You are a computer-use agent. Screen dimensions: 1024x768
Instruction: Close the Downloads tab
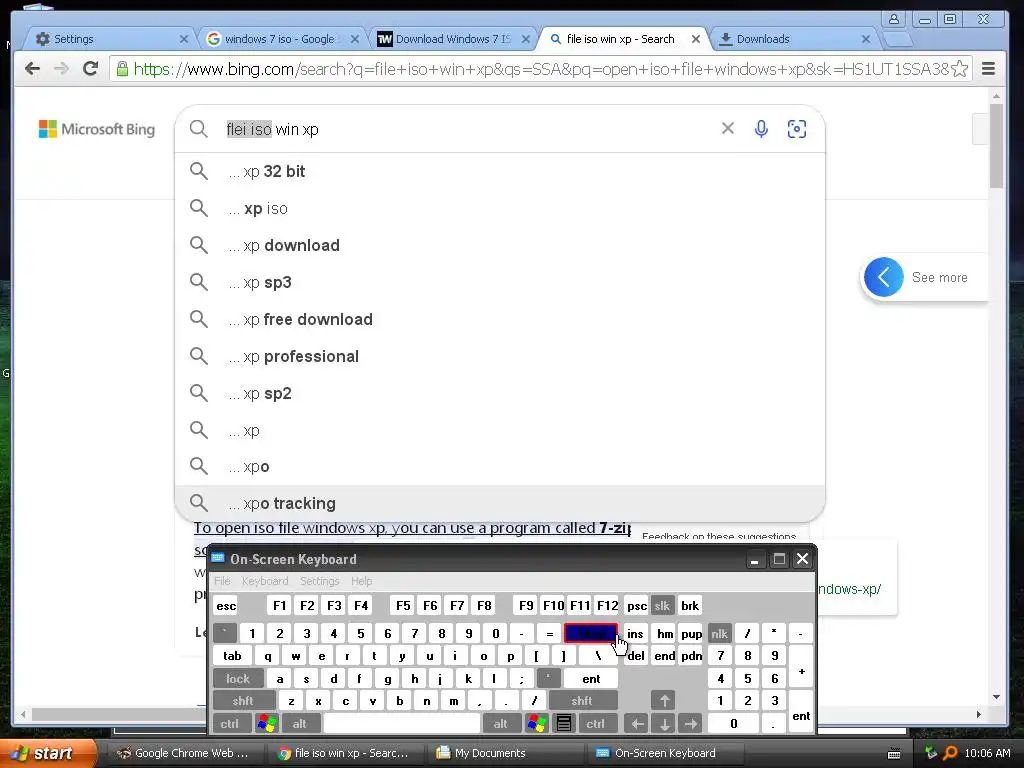pyautogui.click(x=866, y=39)
